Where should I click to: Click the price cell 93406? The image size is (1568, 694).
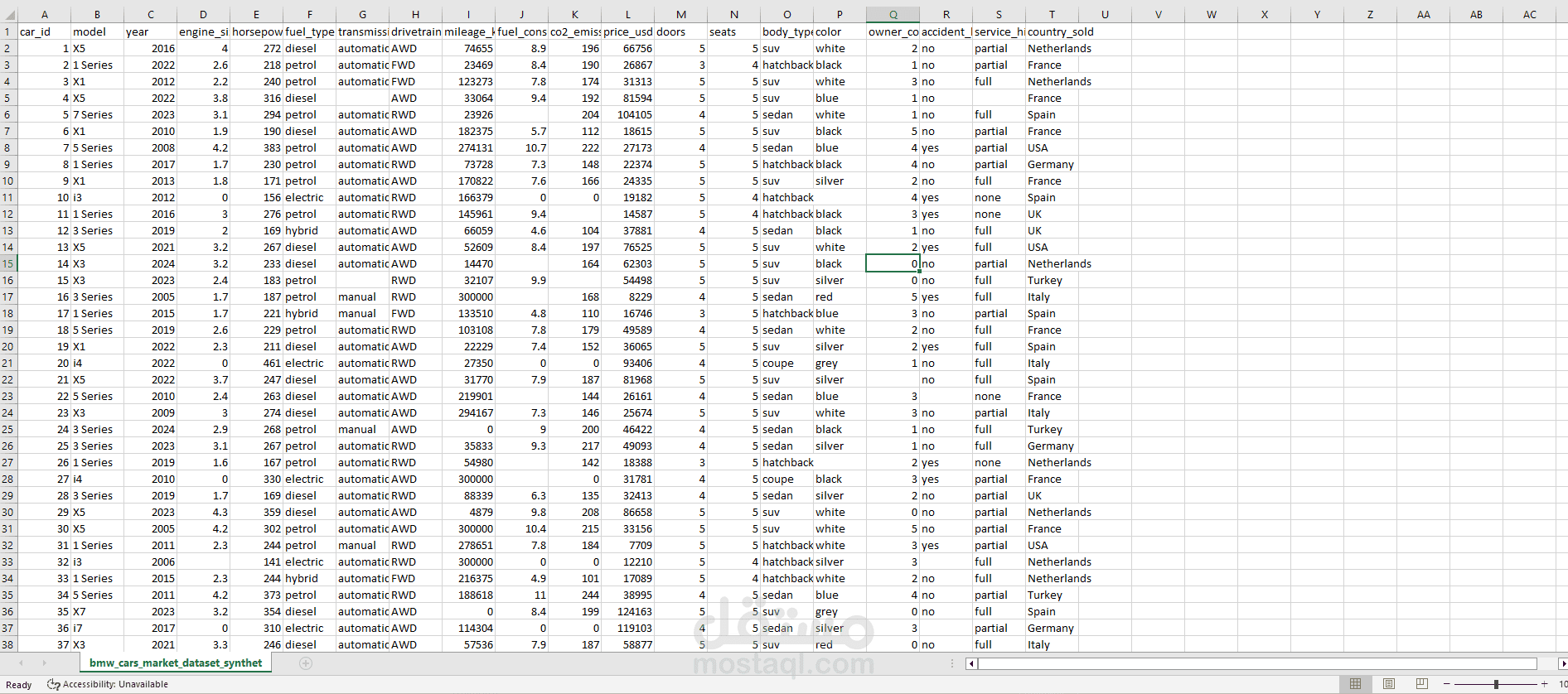627,363
